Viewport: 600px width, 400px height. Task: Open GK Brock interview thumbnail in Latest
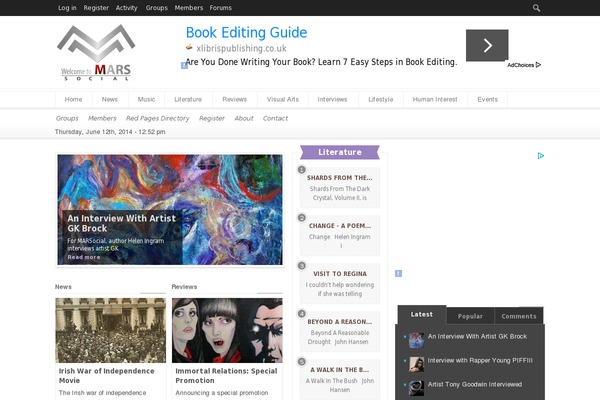coord(416,340)
